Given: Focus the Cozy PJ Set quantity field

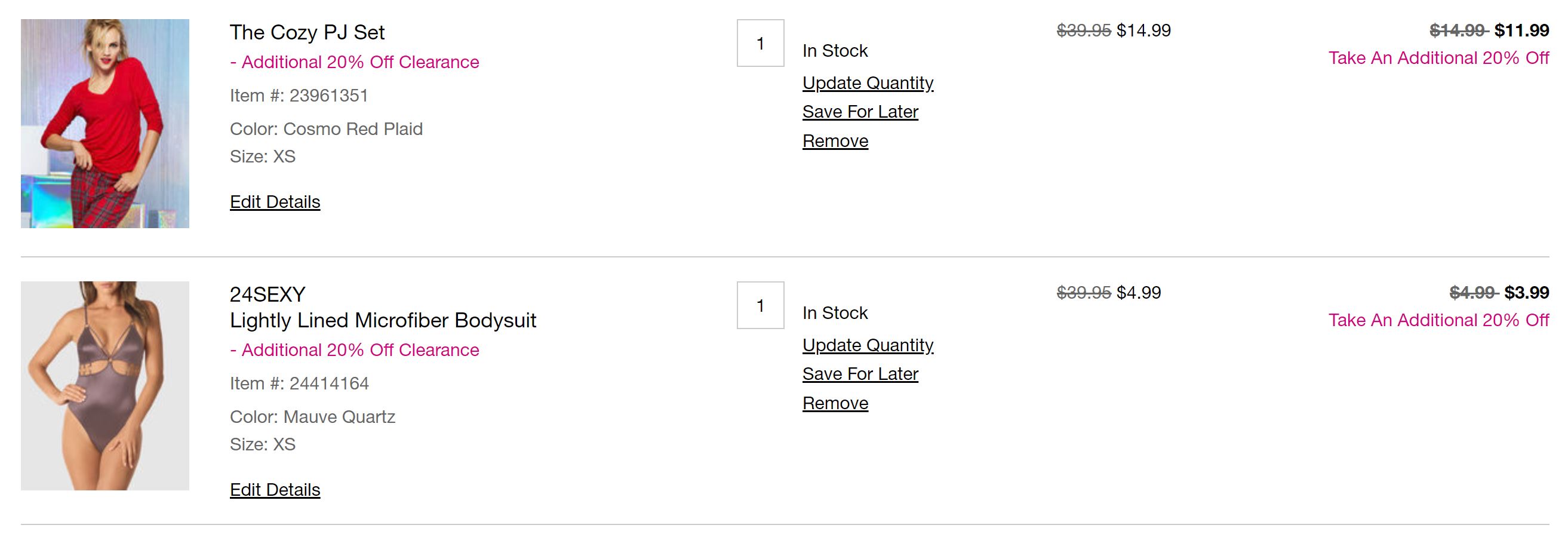Looking at the screenshot, I should (x=760, y=43).
